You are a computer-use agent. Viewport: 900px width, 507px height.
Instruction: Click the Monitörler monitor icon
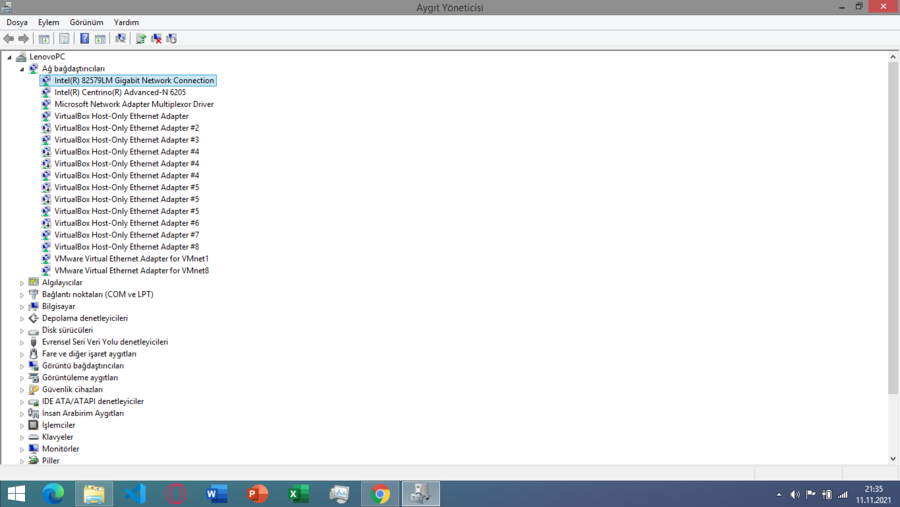coord(33,448)
